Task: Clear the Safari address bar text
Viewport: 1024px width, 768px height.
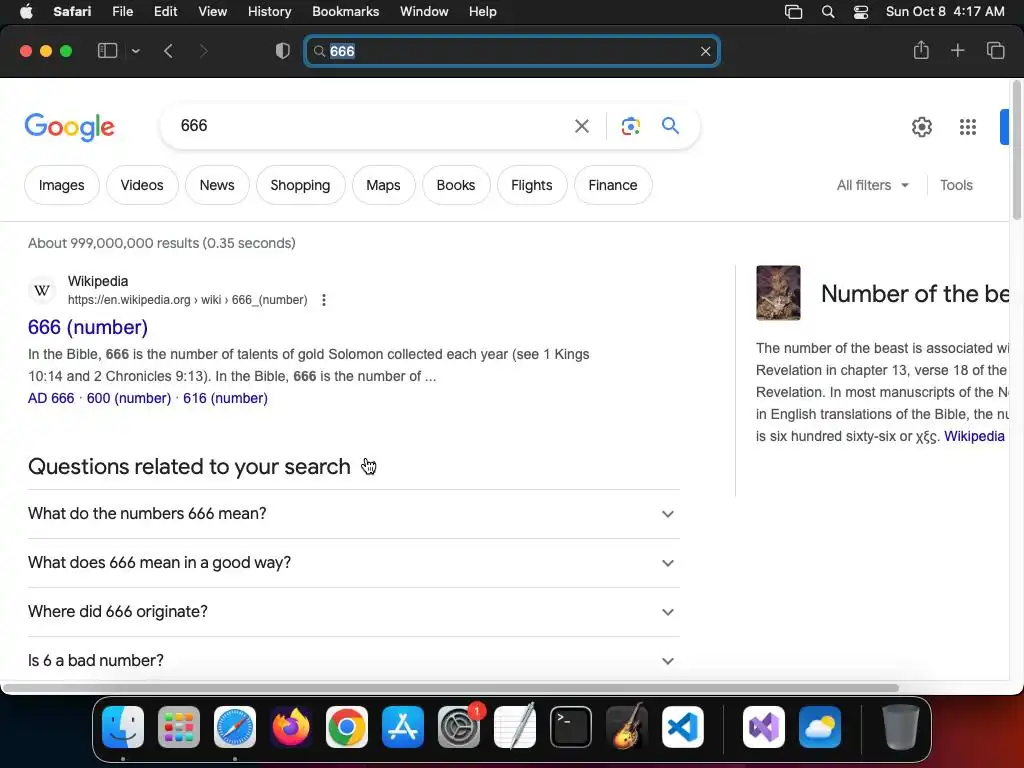Action: pos(705,51)
